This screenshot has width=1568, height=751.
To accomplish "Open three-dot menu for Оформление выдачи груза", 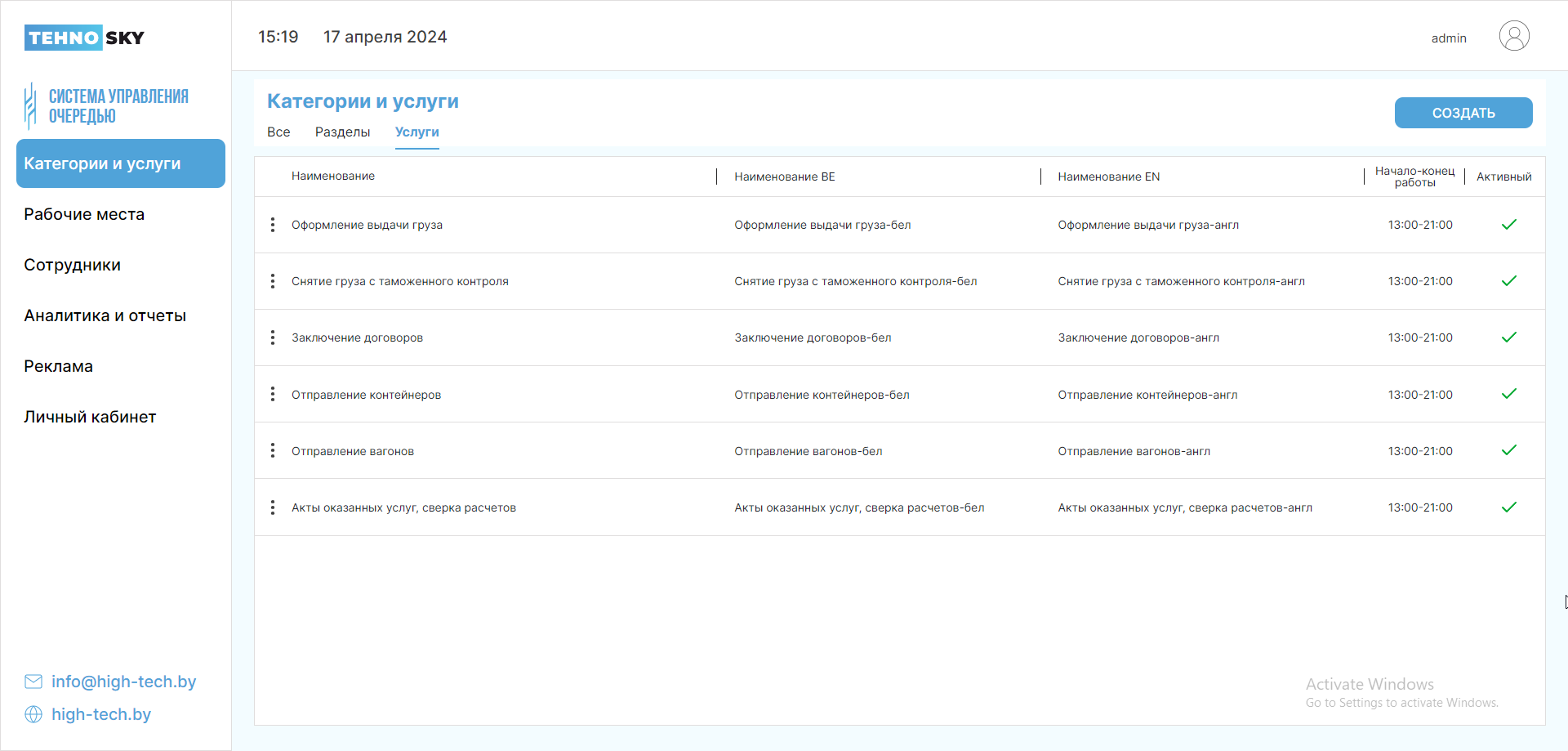I will tap(273, 225).
